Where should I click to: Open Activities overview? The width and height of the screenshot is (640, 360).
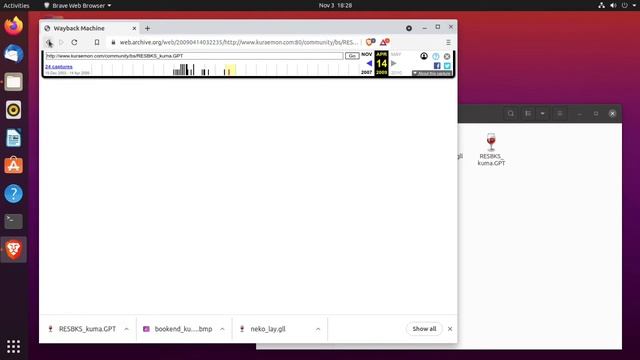point(16,5)
